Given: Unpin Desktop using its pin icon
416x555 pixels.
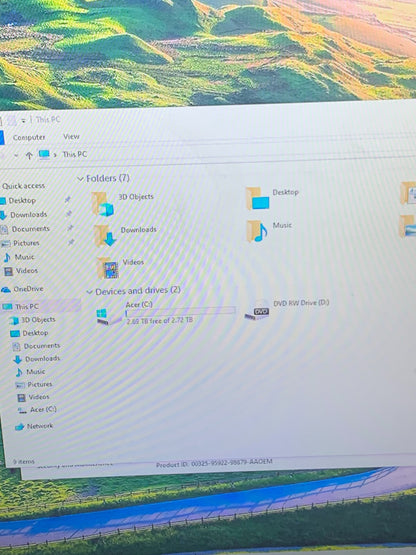Looking at the screenshot, I should [x=67, y=200].
